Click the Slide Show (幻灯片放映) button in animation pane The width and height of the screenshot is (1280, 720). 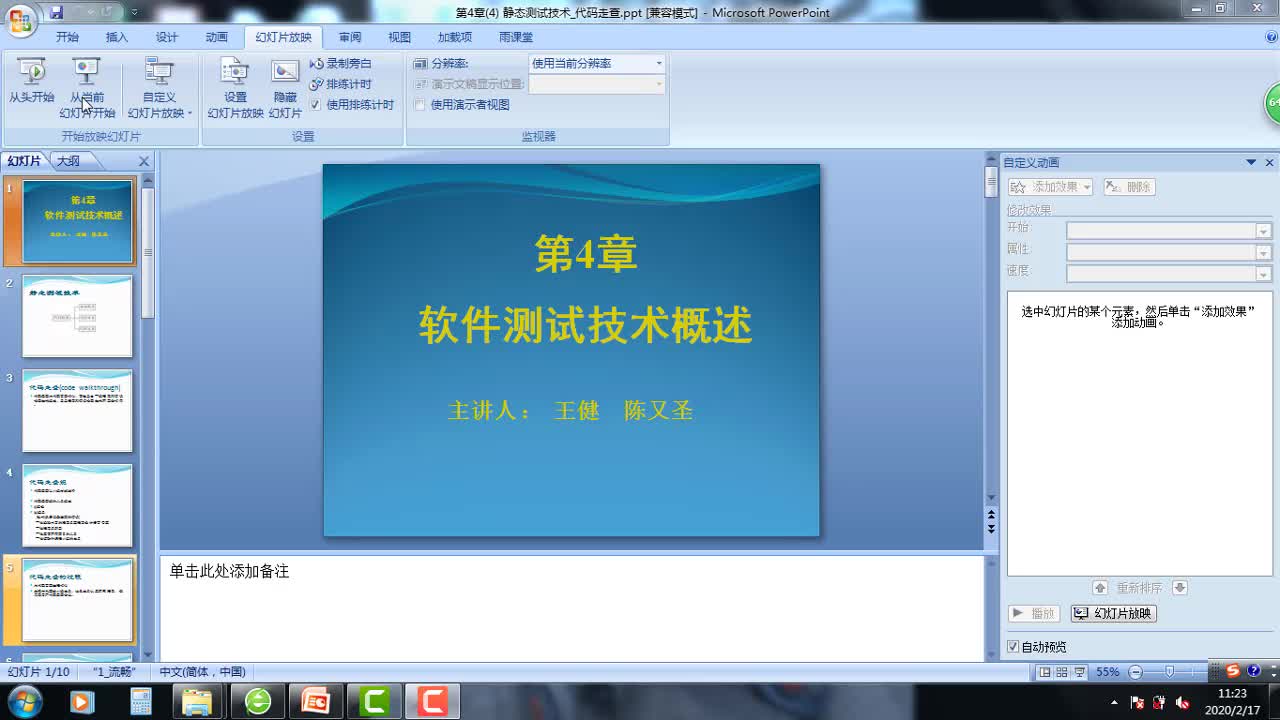click(1113, 613)
